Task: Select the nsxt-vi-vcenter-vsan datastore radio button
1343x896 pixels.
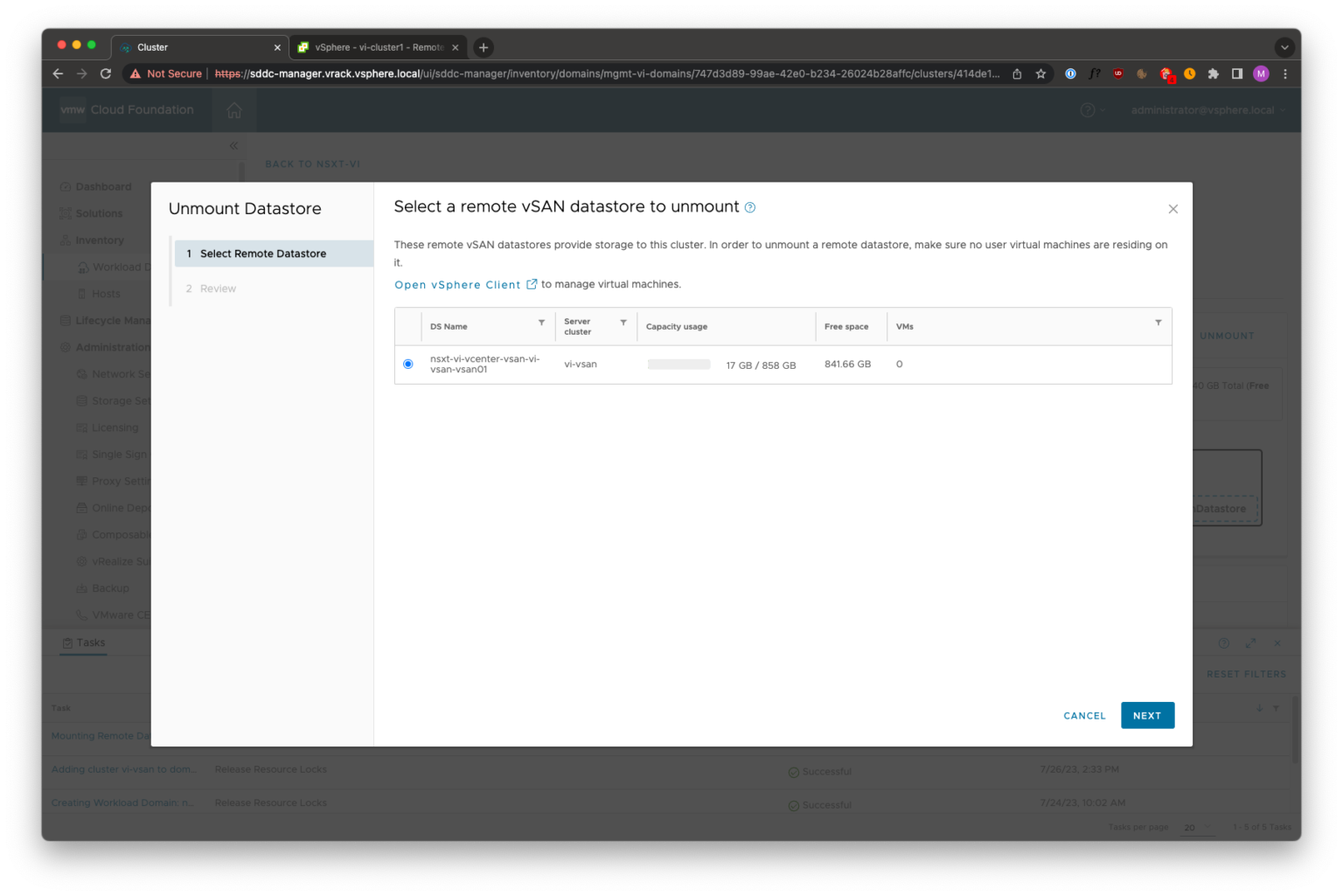Action: pyautogui.click(x=407, y=364)
